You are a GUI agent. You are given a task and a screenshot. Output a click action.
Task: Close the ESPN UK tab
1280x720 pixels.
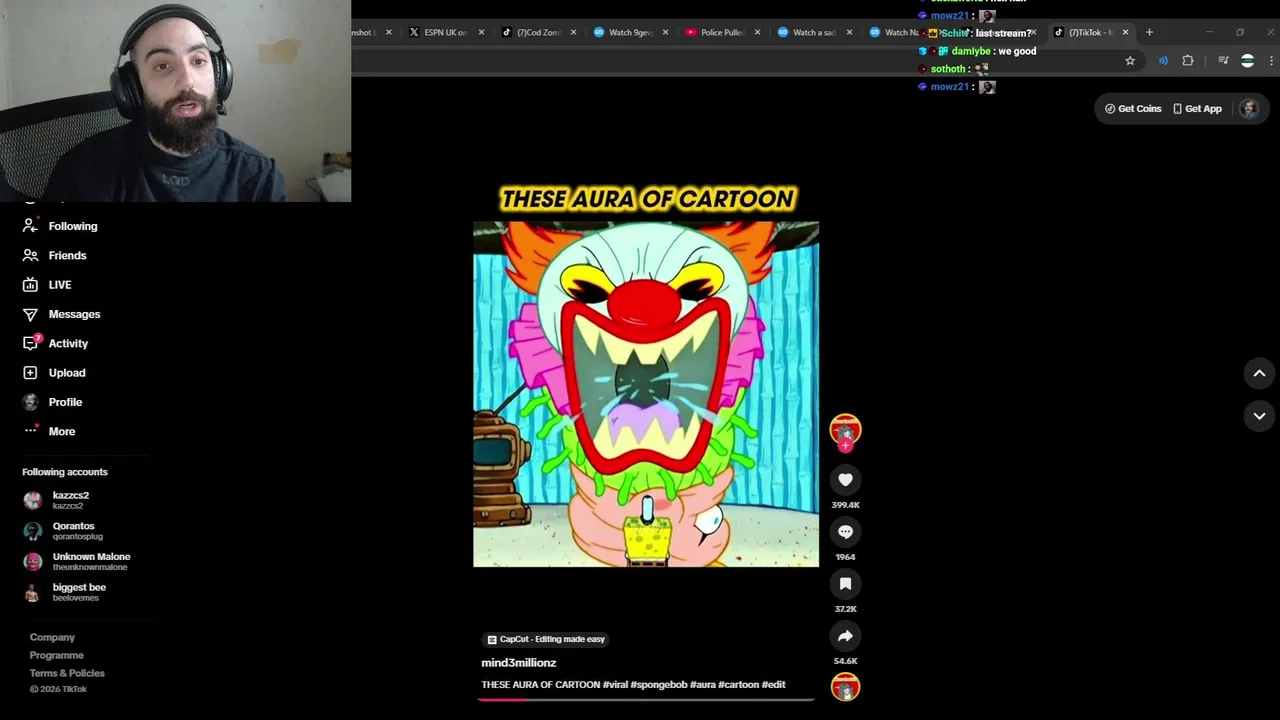481,32
